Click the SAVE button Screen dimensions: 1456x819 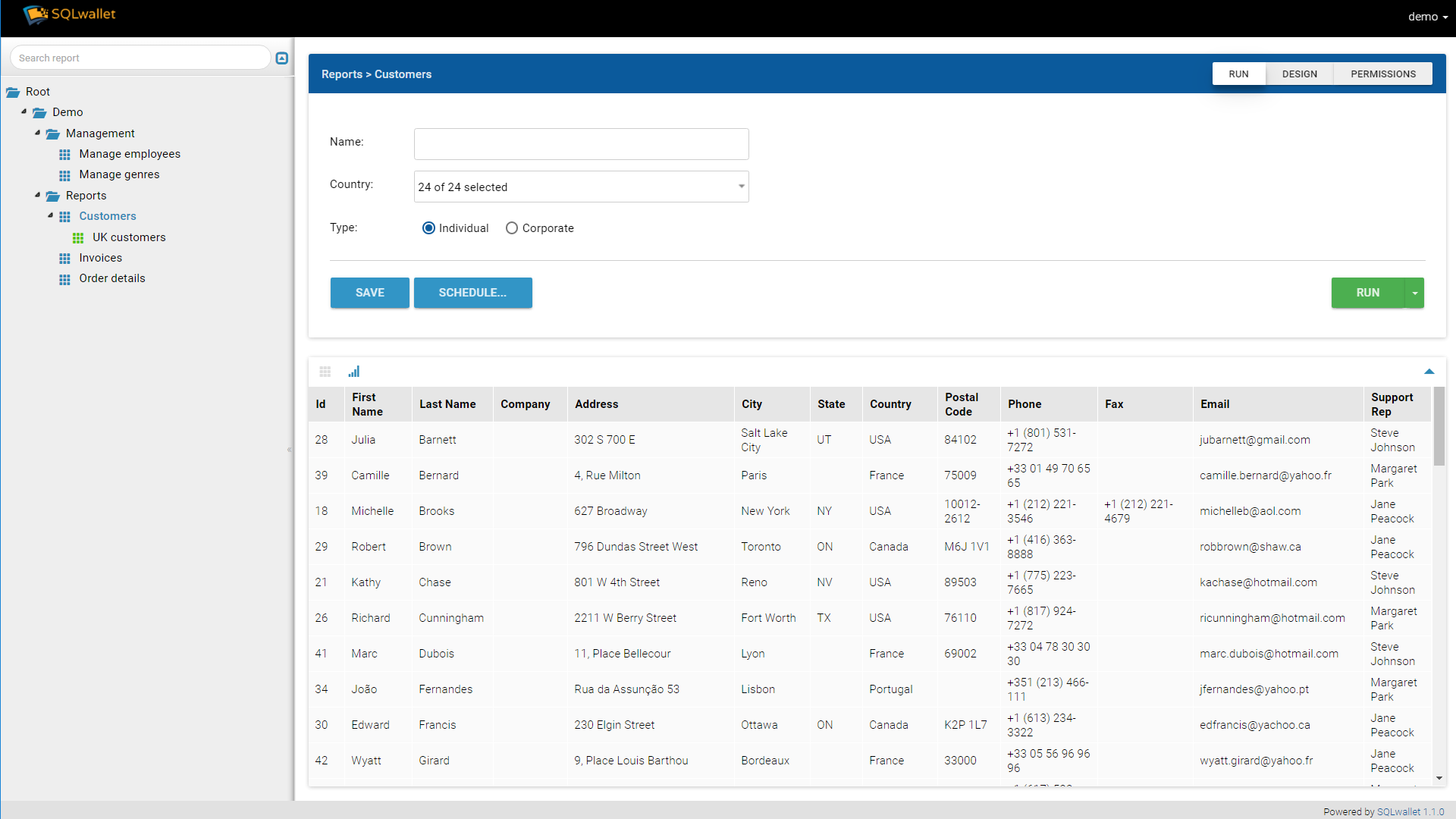(x=369, y=293)
